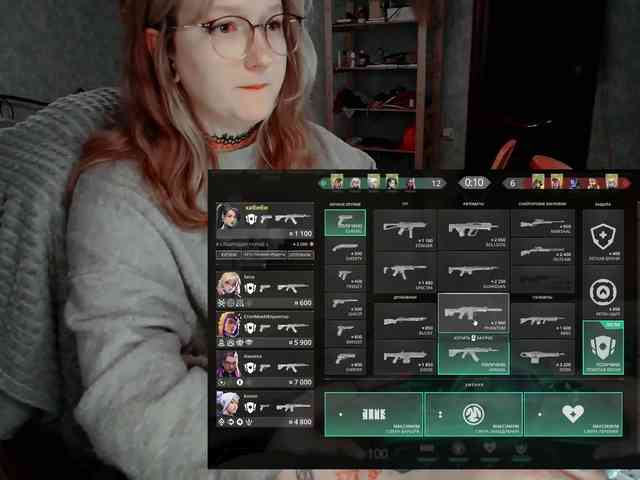Click the enemy team score showing 6

(513, 184)
